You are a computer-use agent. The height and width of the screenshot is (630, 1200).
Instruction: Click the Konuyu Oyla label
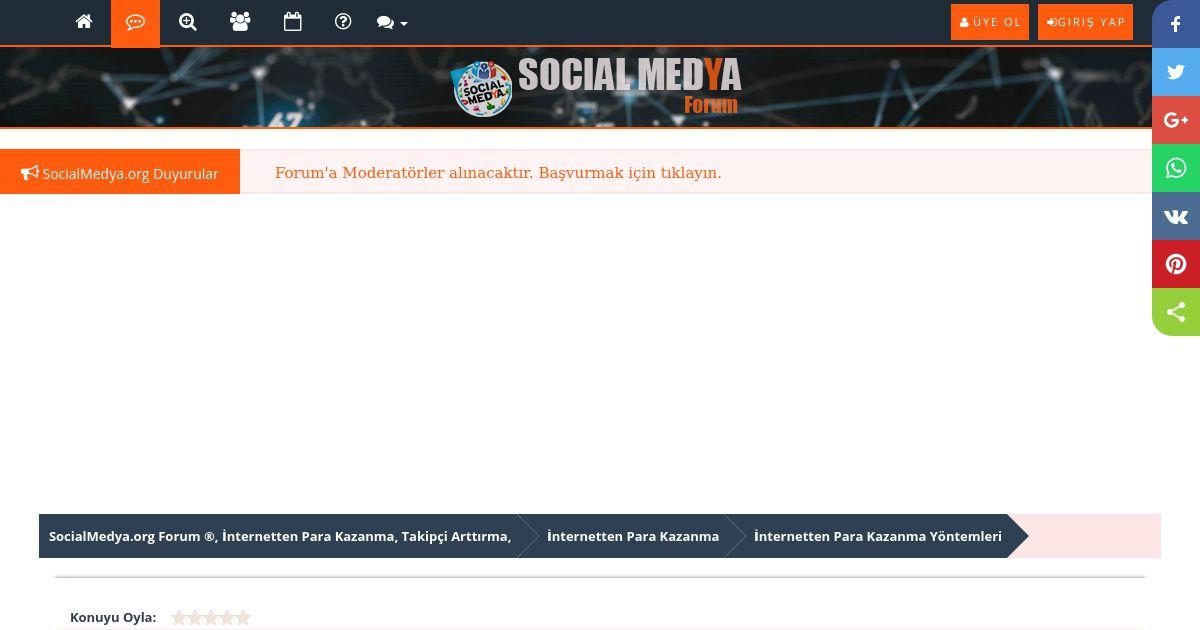click(x=113, y=617)
